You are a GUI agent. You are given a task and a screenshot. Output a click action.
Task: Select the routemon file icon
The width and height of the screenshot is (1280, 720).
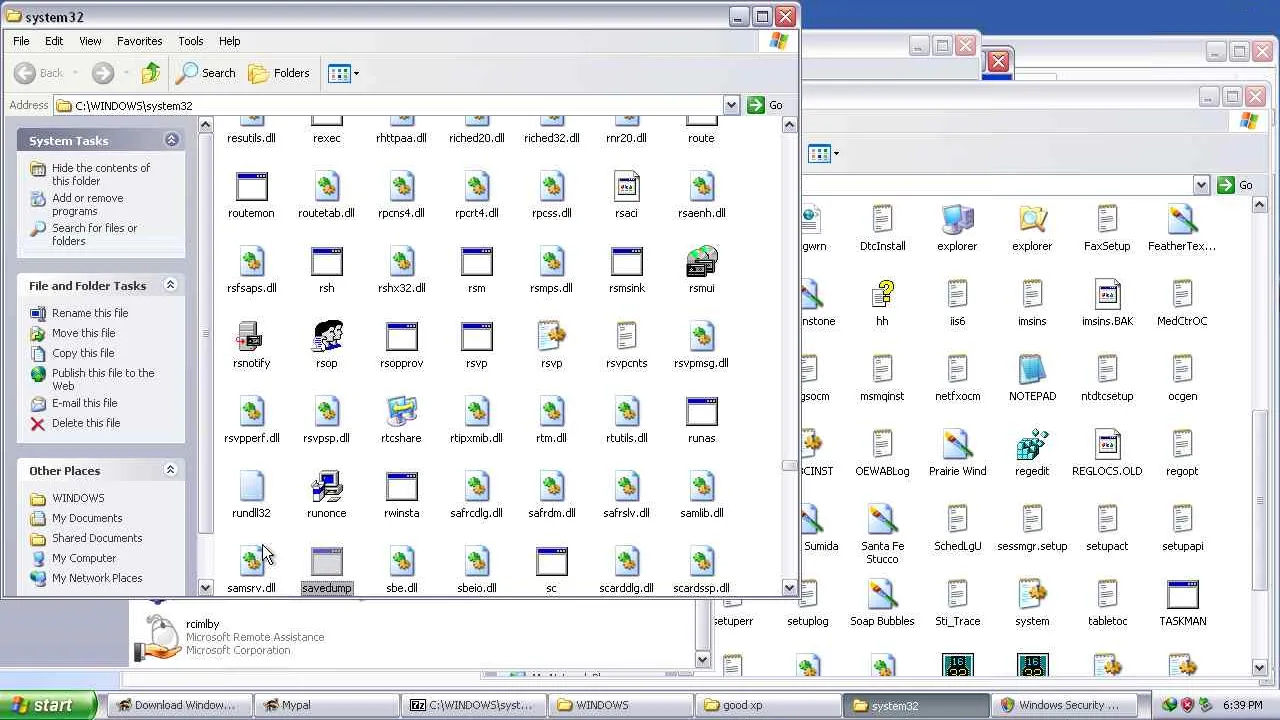coord(252,187)
